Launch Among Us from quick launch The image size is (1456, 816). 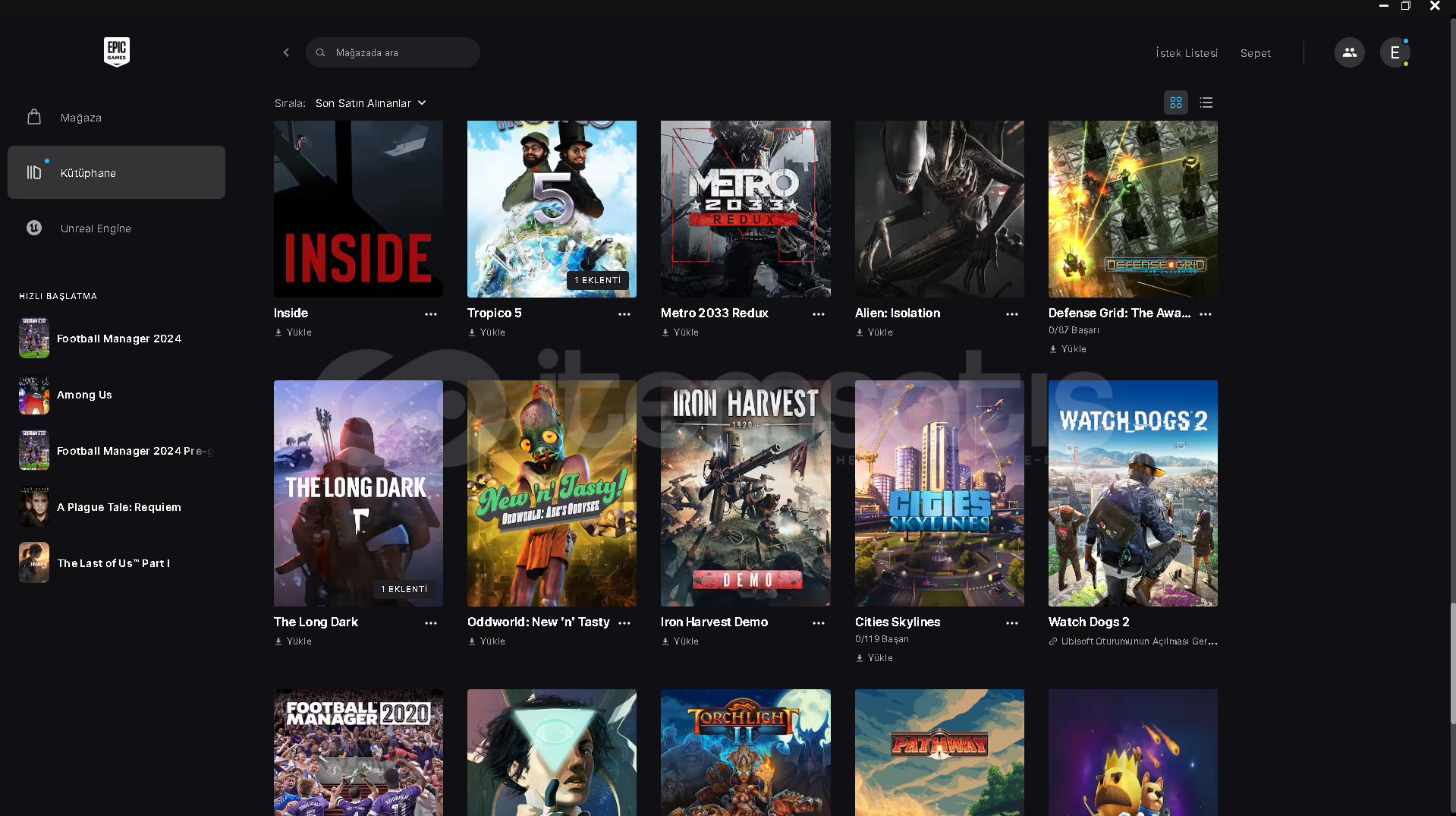[x=116, y=395]
